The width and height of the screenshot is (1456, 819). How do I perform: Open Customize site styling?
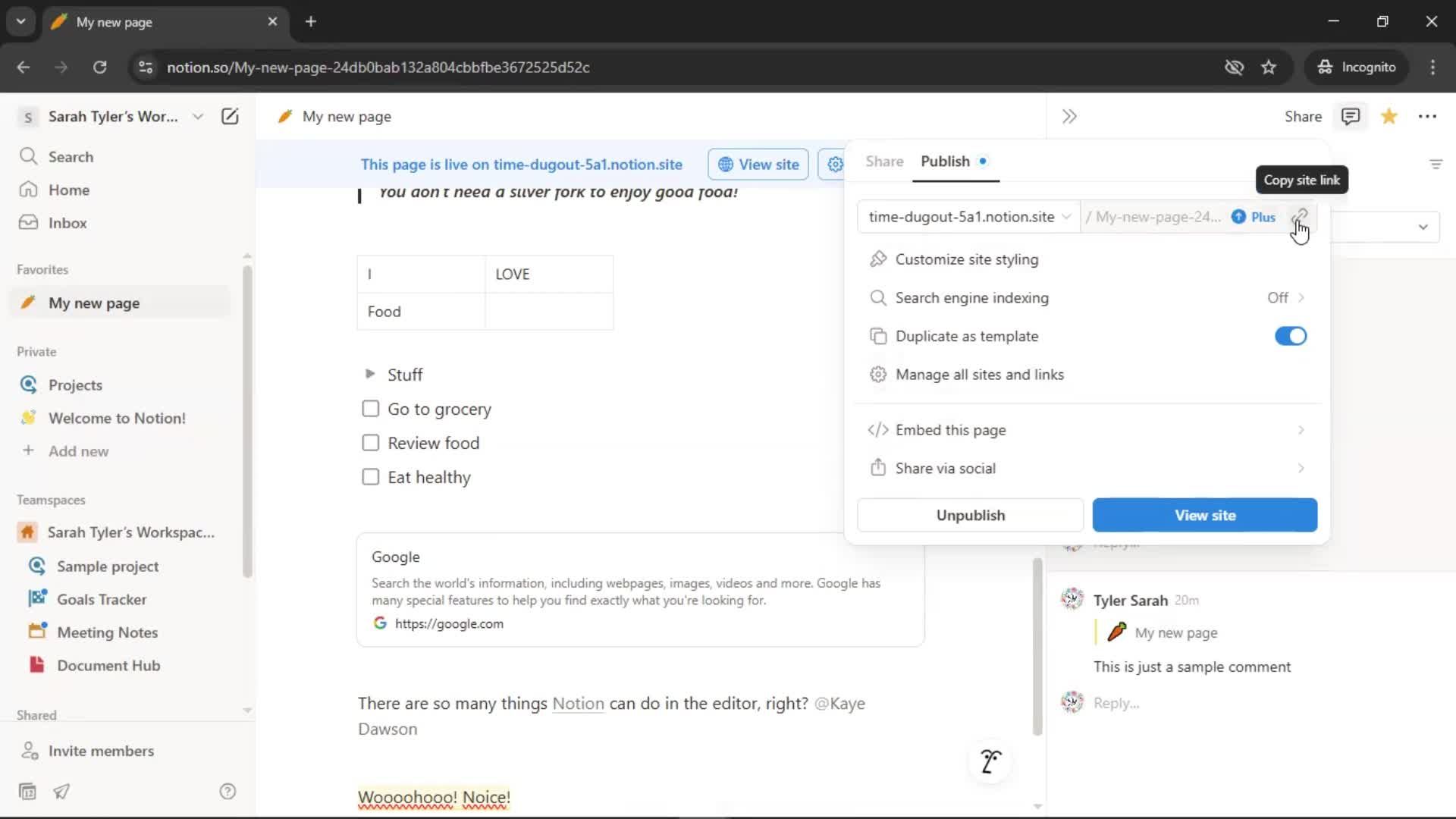point(1087,259)
